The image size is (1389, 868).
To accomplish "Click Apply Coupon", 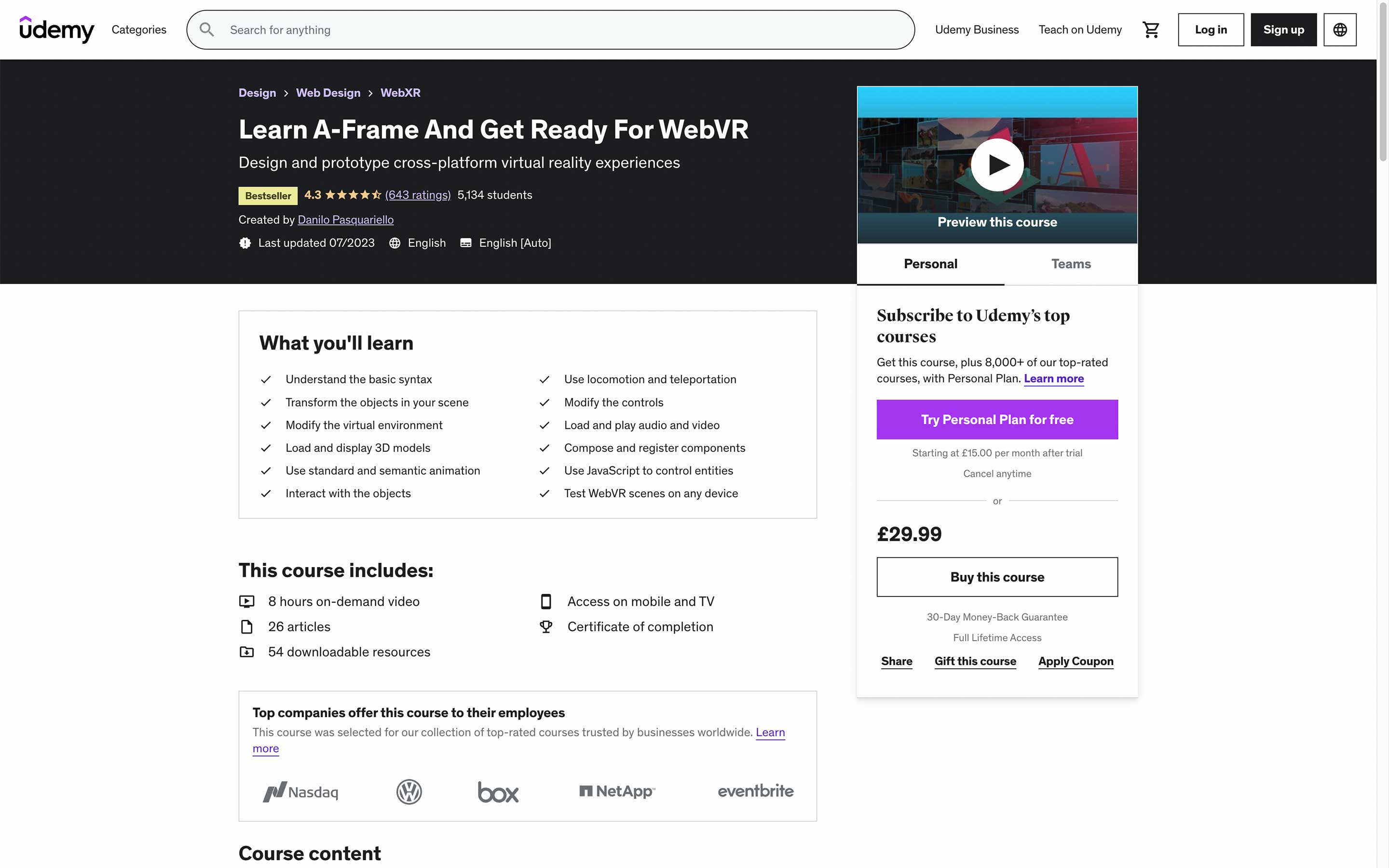I will pos(1075,661).
